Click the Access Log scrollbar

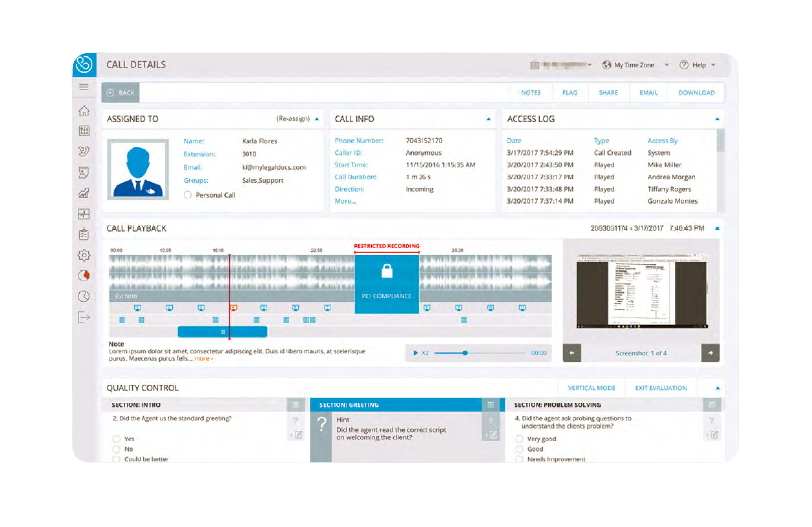[720, 141]
